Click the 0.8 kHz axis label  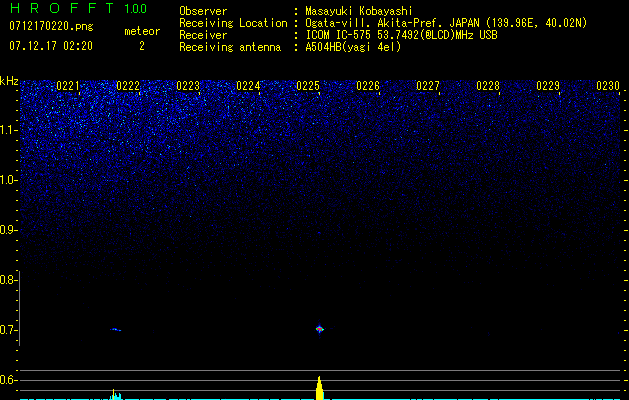(8, 280)
